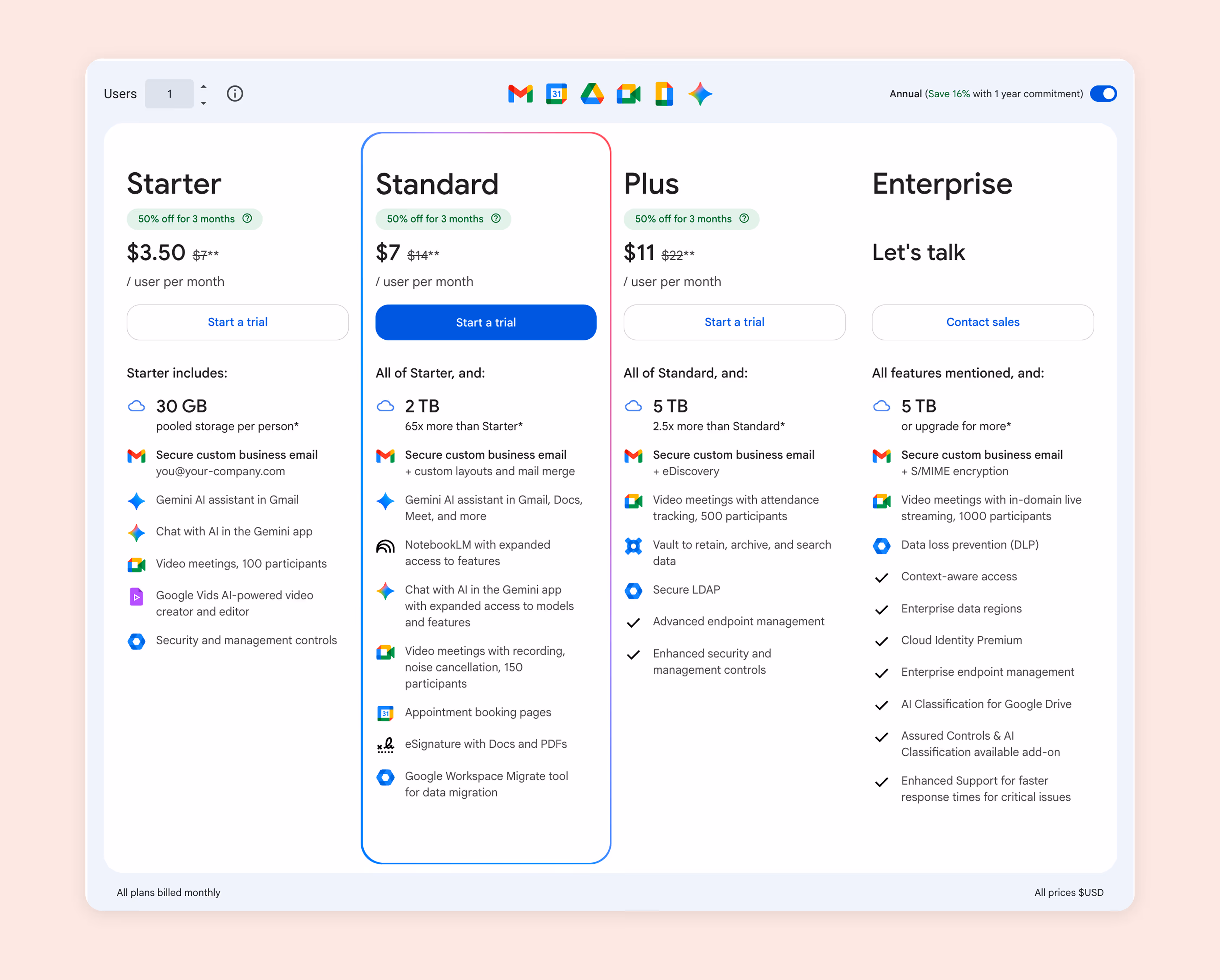Click the Google Meet icon in the top app row

(628, 94)
